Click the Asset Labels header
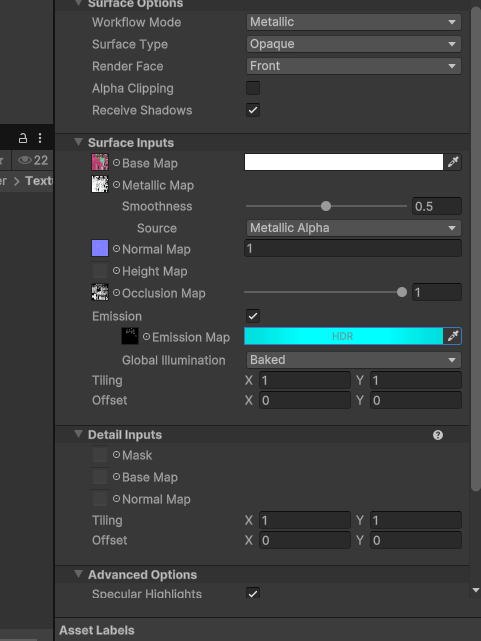481x641 pixels. point(97,630)
